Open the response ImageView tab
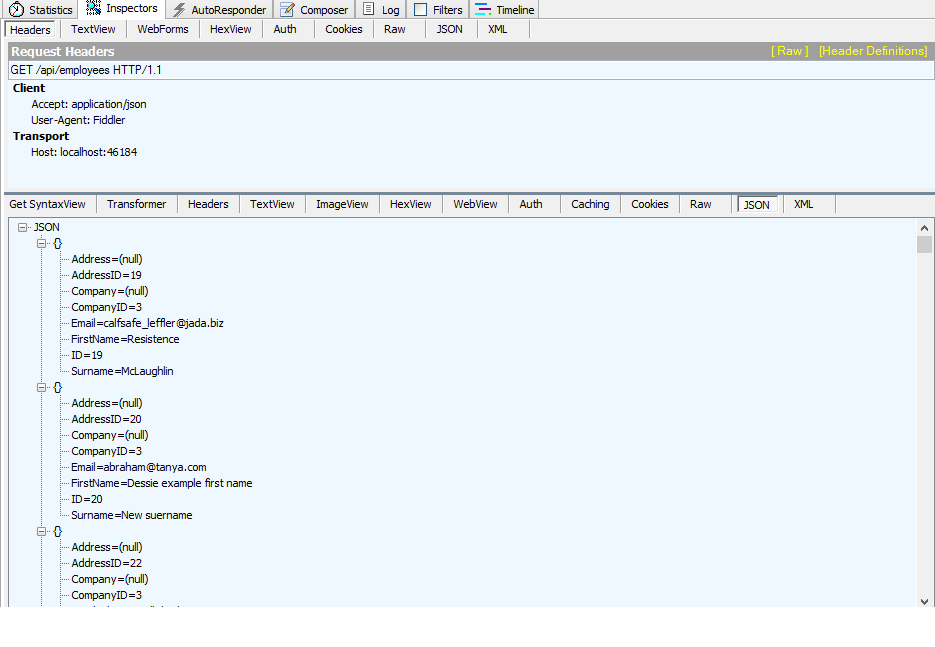935x647 pixels. point(342,204)
